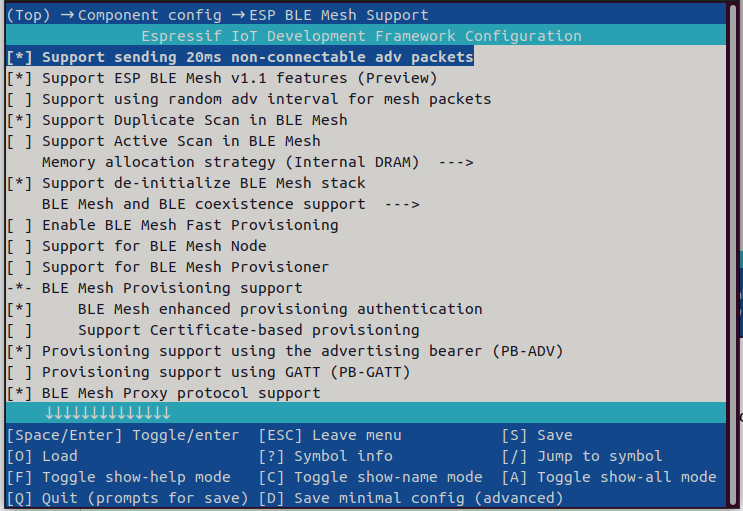Enable random adv interval for mesh packets
This screenshot has height=511, width=743.
pos(19,99)
